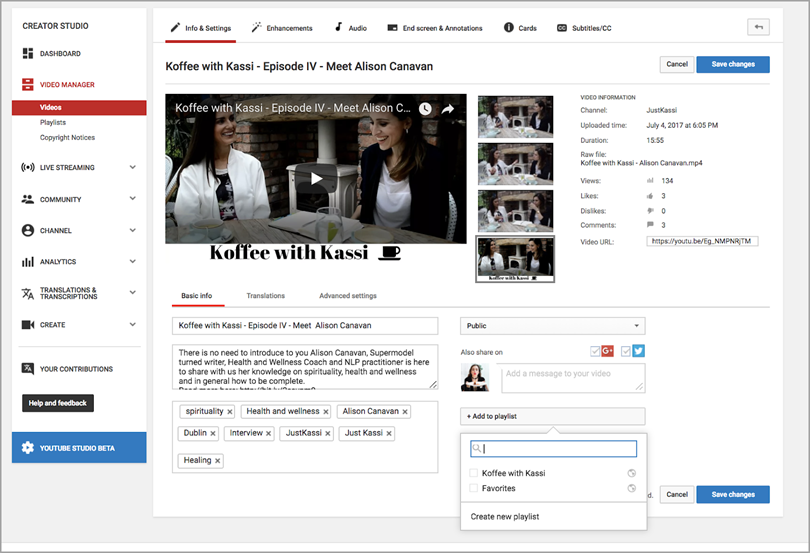Open End screen & Annotations tab
Viewport: 810px width, 553px height.
click(435, 28)
